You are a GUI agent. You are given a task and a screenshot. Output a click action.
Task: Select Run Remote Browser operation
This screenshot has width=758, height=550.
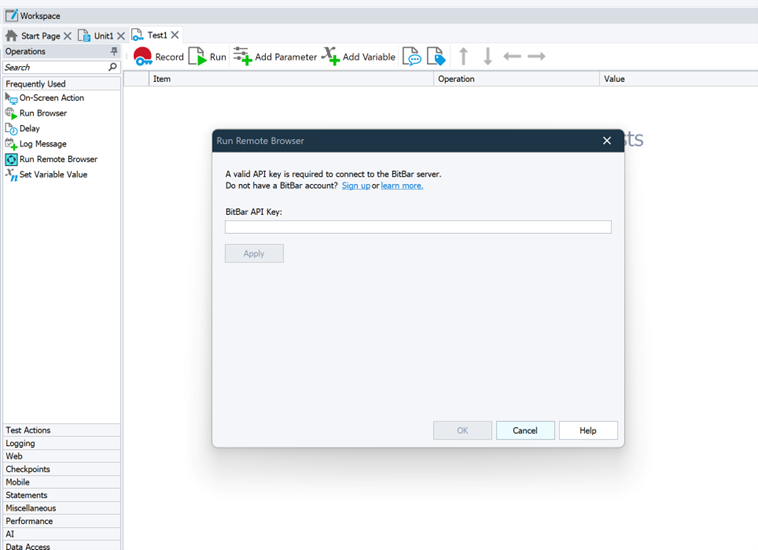click(x=51, y=159)
